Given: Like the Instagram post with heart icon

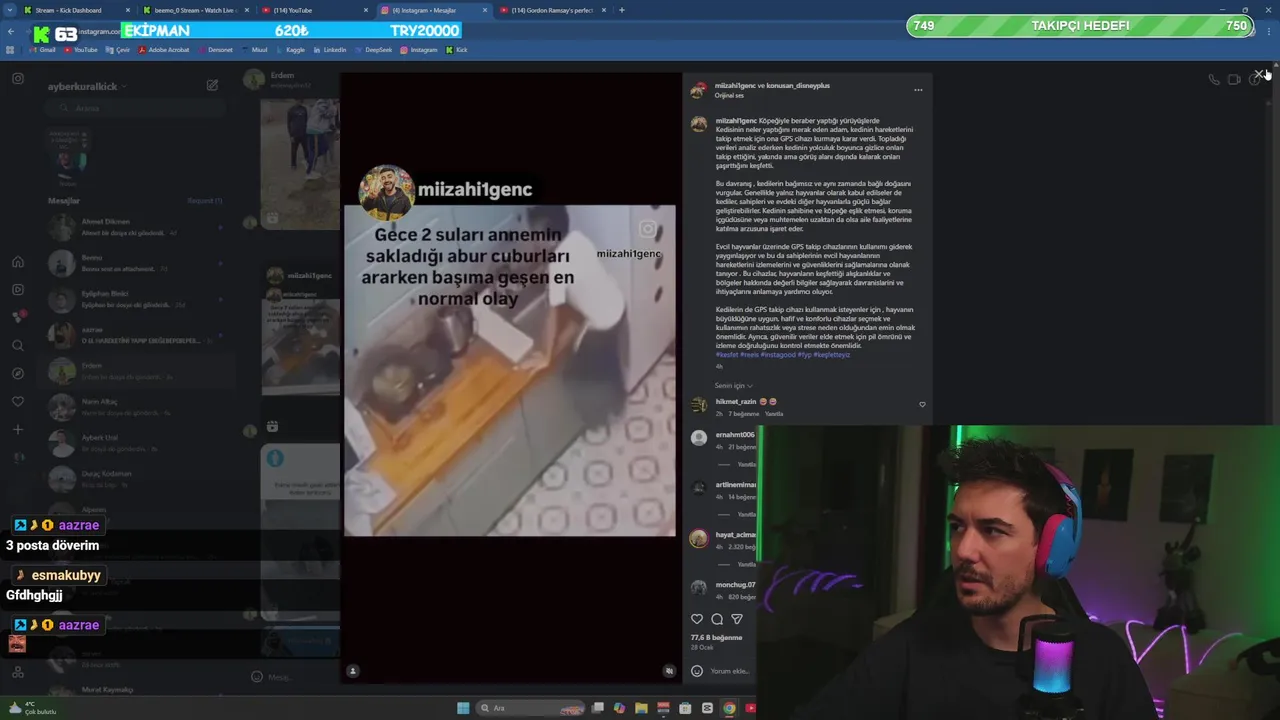Looking at the screenshot, I should (697, 619).
